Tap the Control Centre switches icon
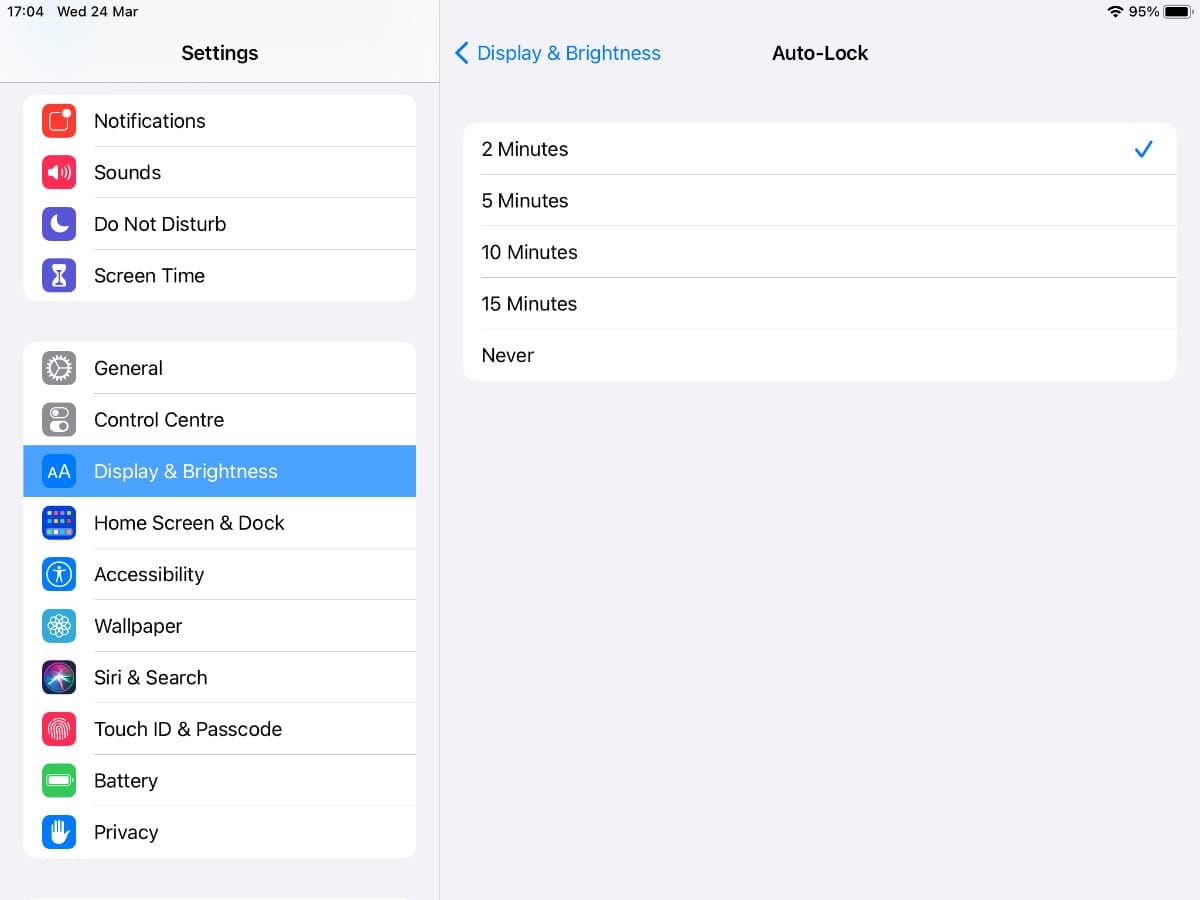Viewport: 1200px width, 900px height. click(x=59, y=420)
